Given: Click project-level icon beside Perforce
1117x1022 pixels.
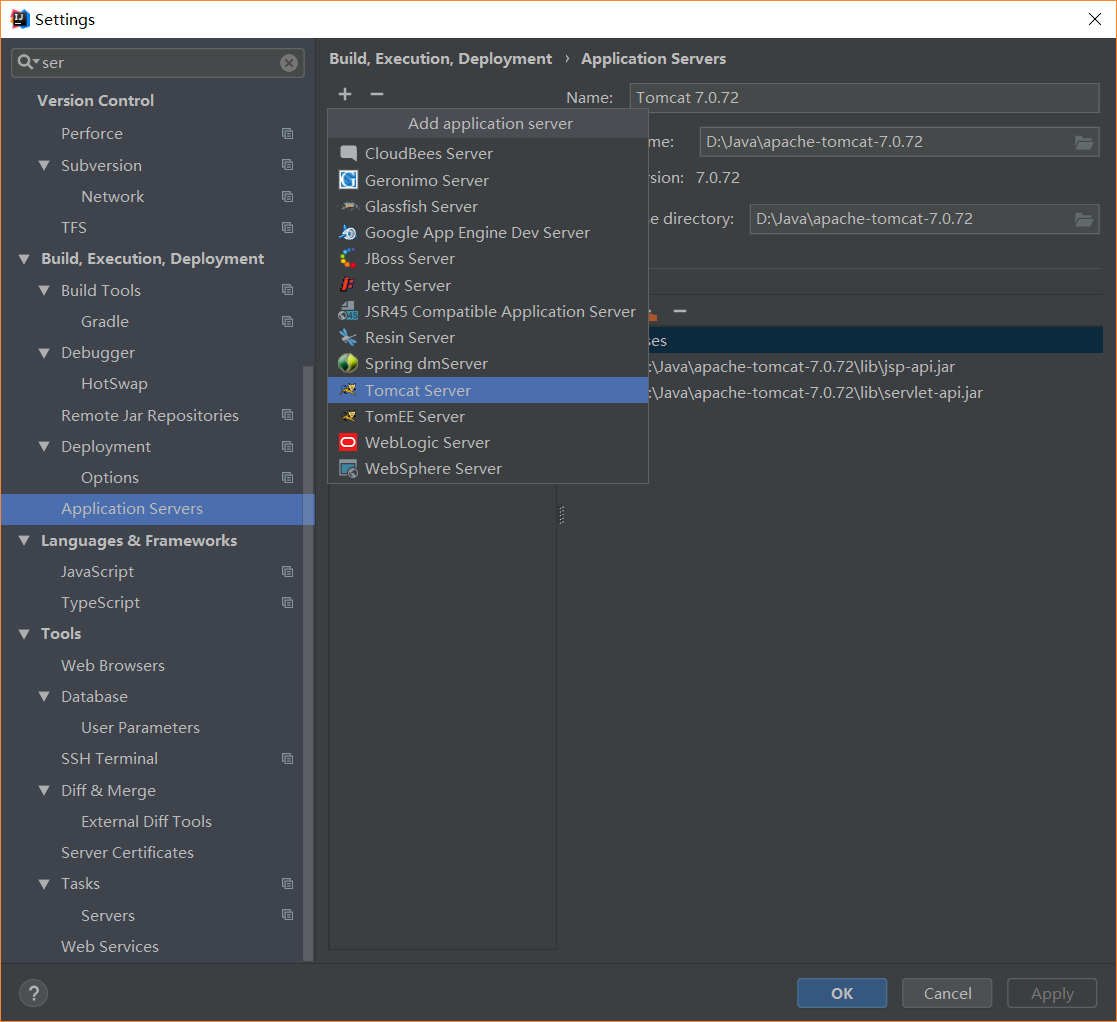Looking at the screenshot, I should (287, 134).
